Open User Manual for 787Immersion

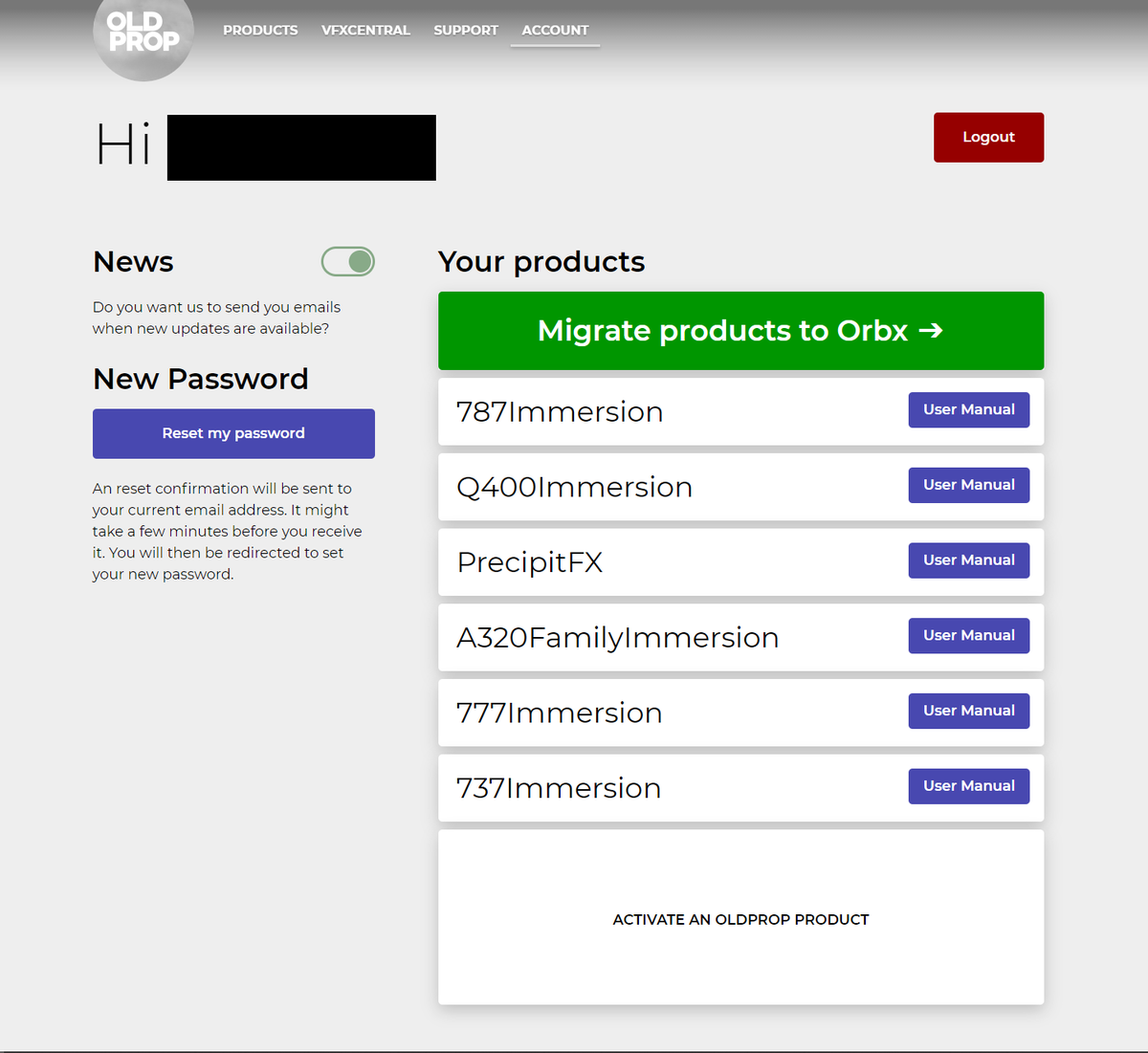pyautogui.click(x=968, y=409)
